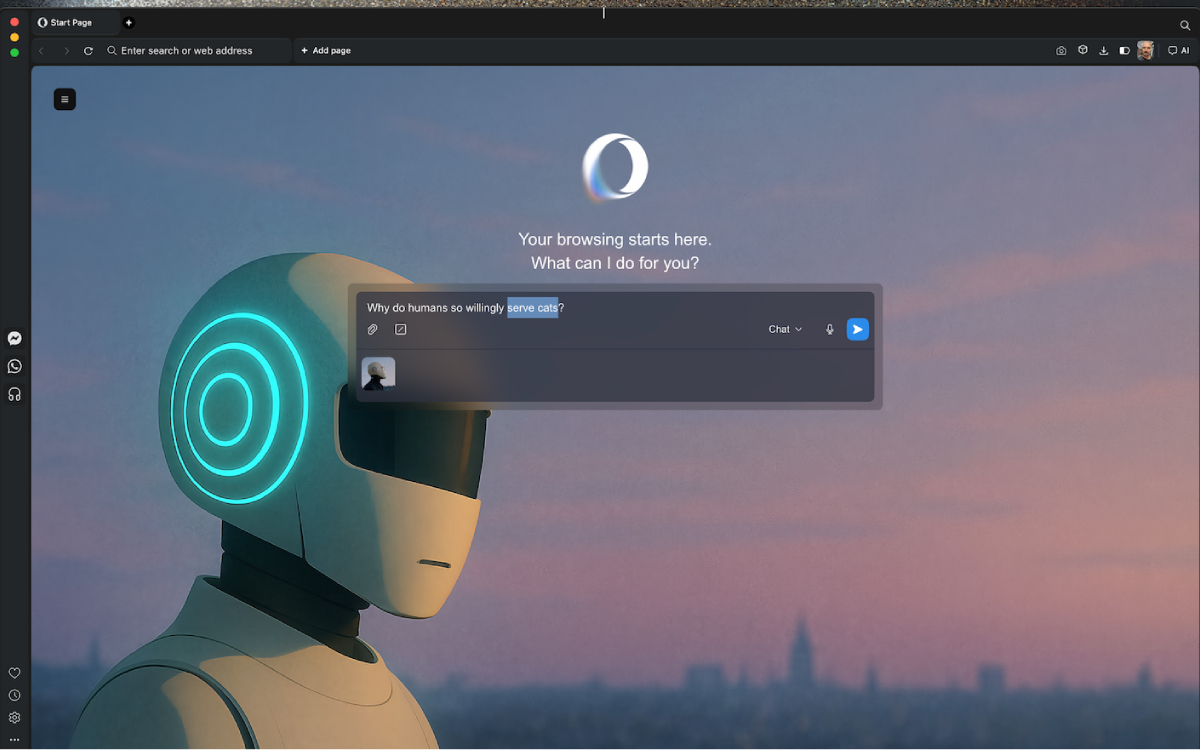Screen dimensions: 1200x750
Task: Select the Start Page tab
Action: (70, 22)
